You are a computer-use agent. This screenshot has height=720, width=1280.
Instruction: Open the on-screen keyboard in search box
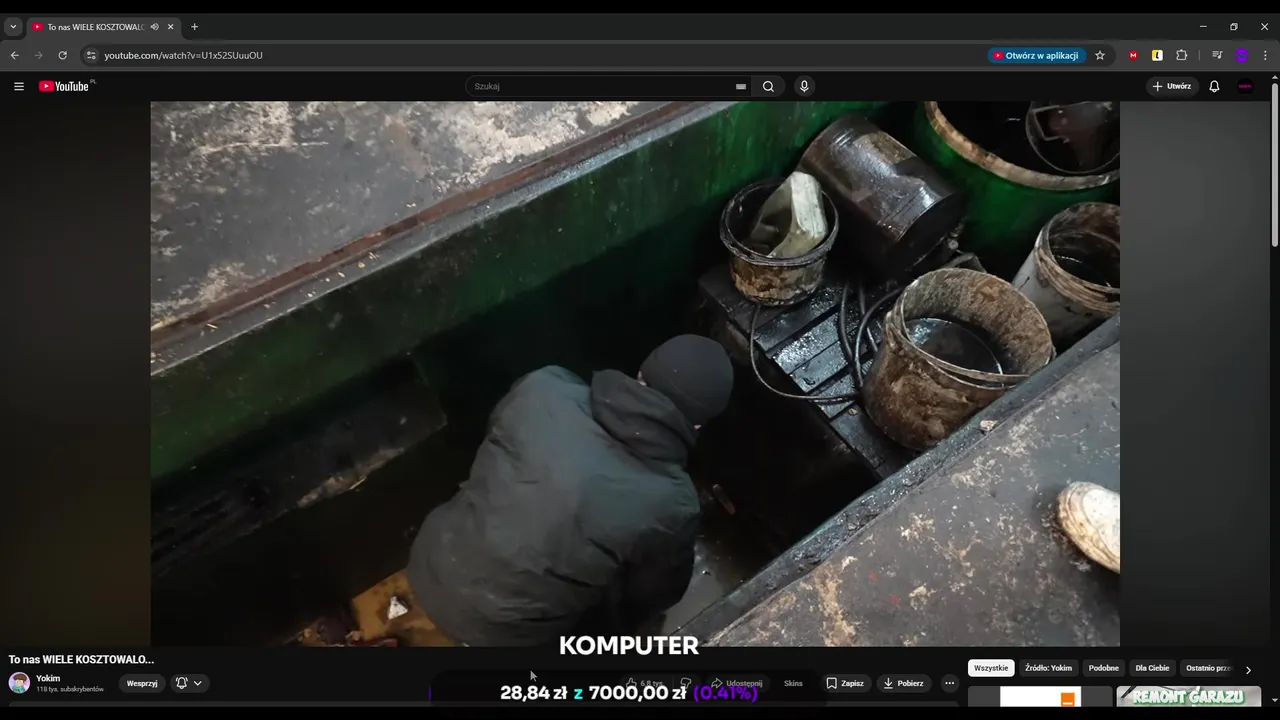tap(740, 86)
